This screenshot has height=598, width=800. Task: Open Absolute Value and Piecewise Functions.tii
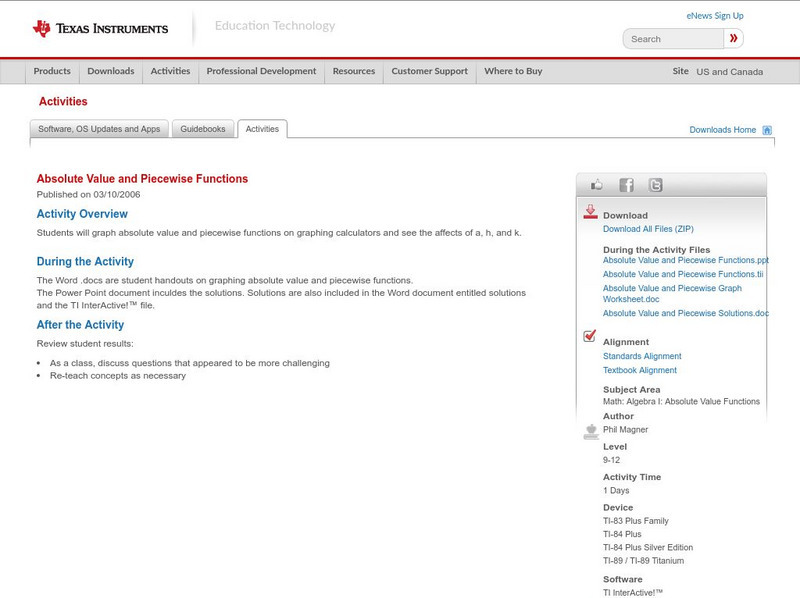coord(683,275)
